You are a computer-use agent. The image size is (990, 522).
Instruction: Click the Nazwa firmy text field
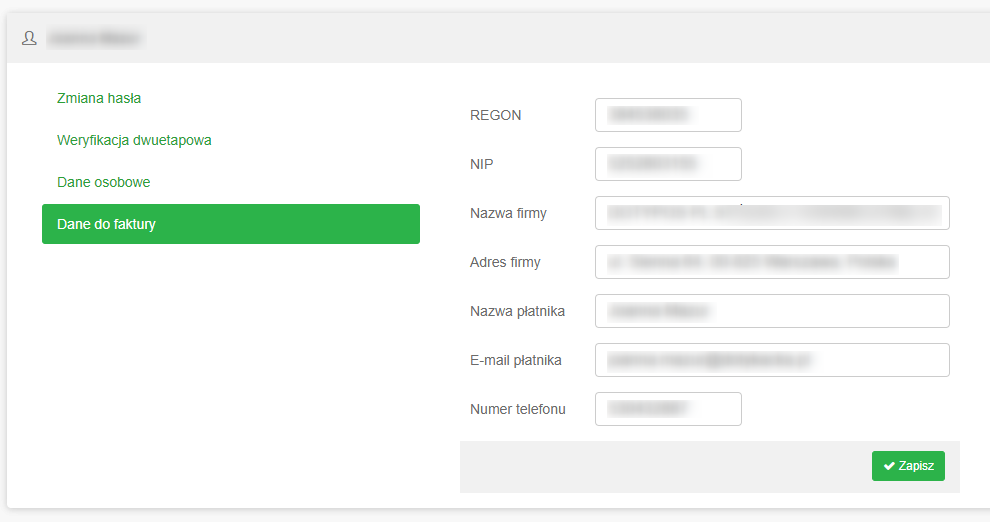point(772,213)
